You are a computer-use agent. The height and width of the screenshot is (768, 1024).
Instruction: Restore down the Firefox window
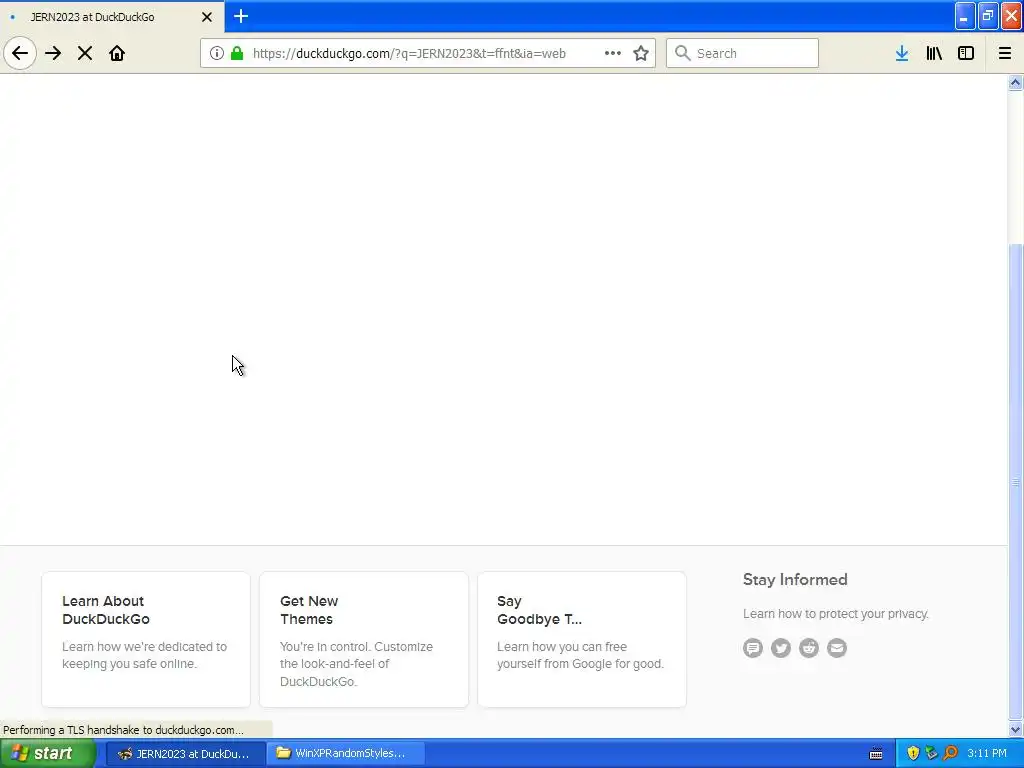pyautogui.click(x=988, y=16)
